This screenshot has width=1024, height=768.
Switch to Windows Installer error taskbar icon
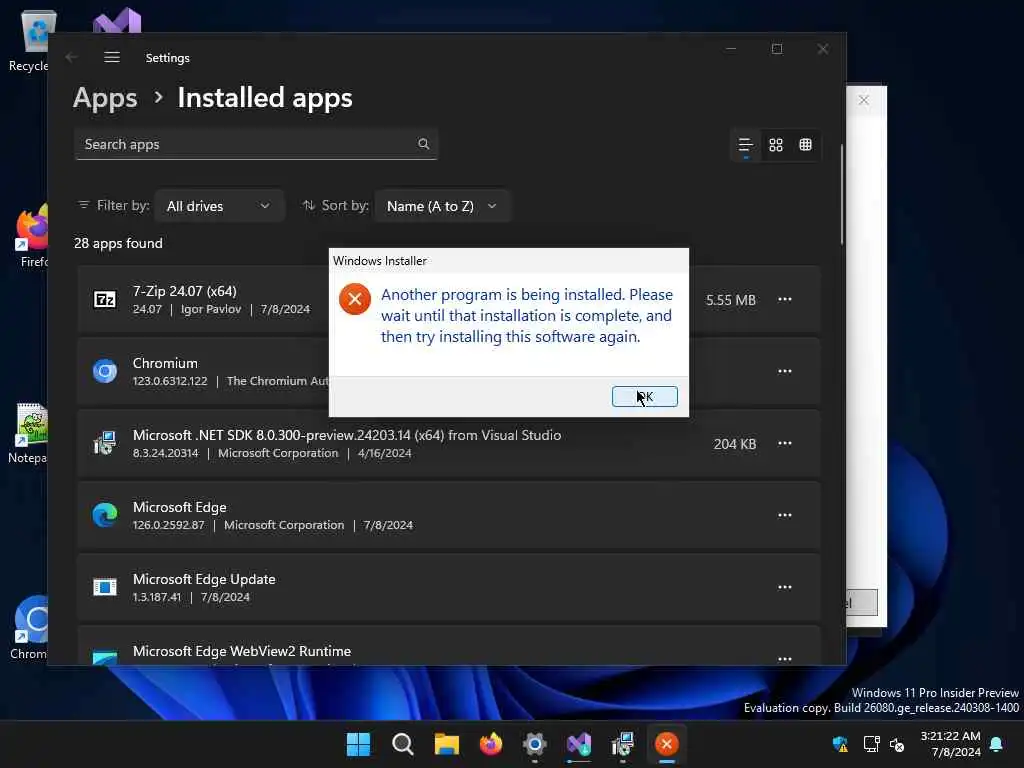pyautogui.click(x=666, y=744)
